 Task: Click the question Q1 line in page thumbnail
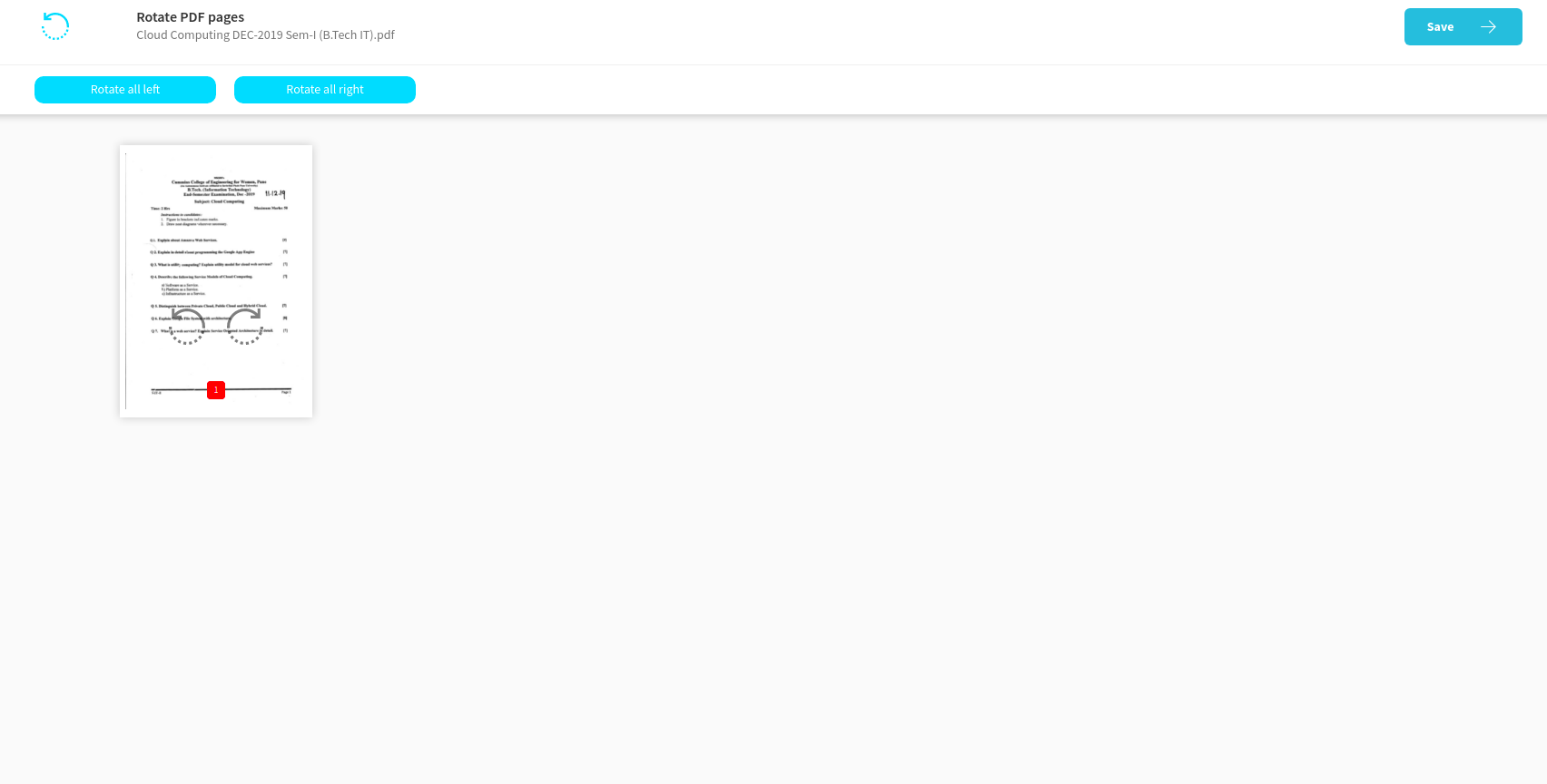tap(184, 240)
